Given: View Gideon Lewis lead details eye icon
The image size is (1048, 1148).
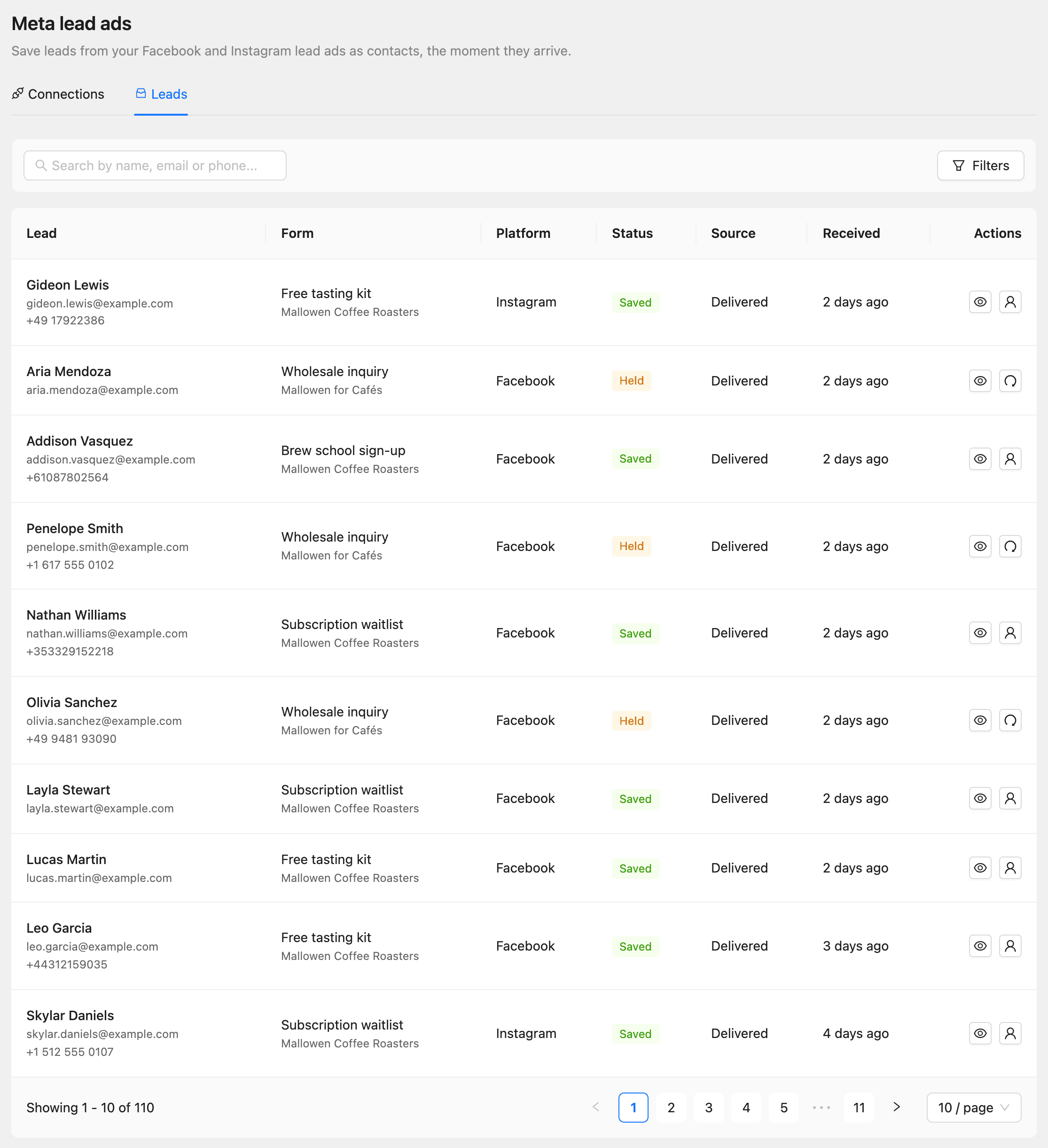Looking at the screenshot, I should click(x=980, y=302).
